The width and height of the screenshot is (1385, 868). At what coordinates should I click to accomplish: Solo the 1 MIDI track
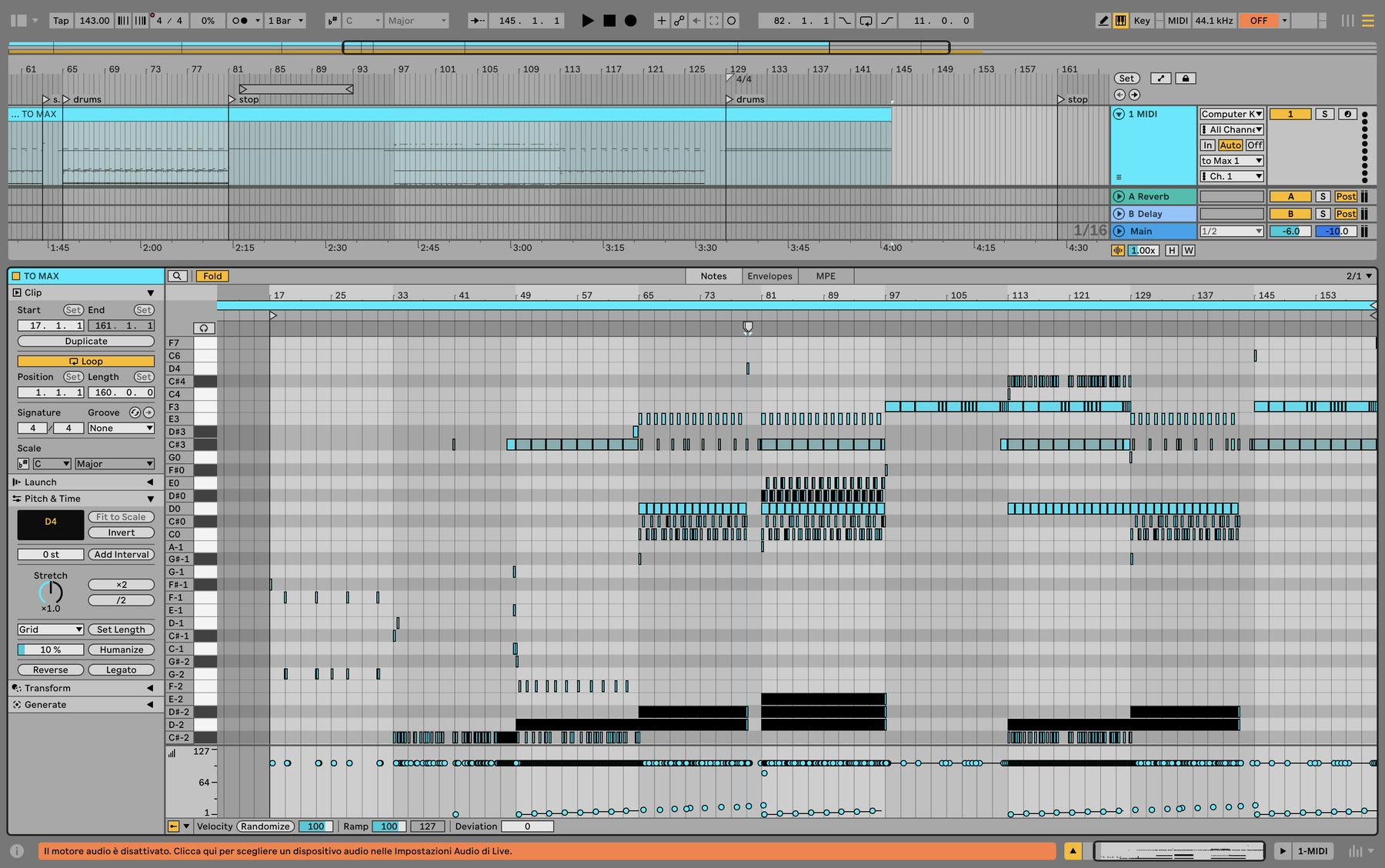click(x=1324, y=114)
